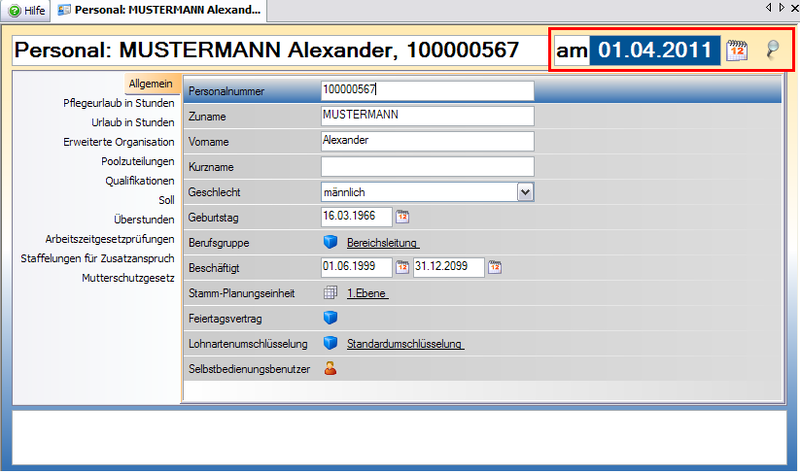Click the grid icon for Stamm-Planungseinheit

click(x=331, y=293)
